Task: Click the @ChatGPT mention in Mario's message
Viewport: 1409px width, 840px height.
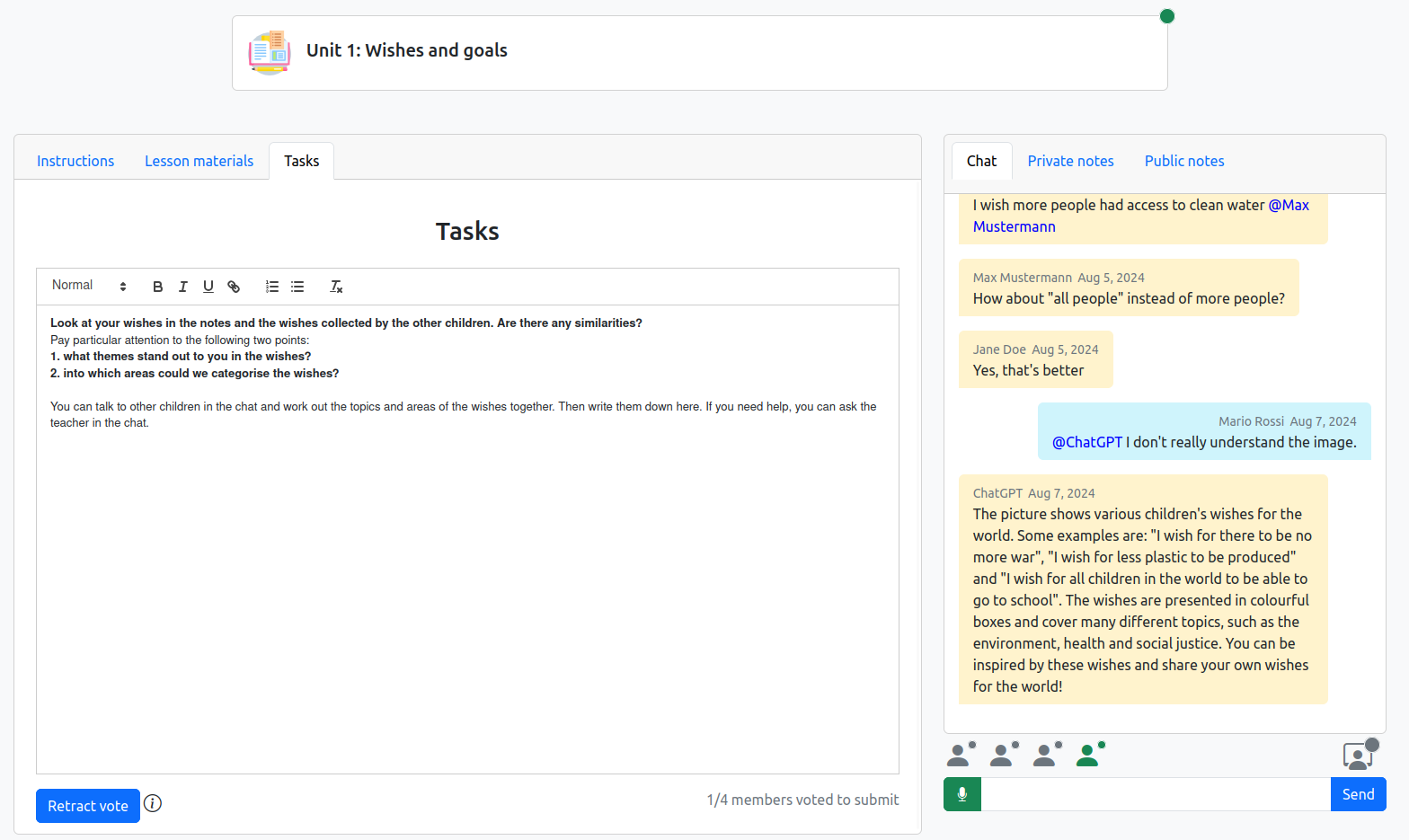Action: coord(1087,442)
